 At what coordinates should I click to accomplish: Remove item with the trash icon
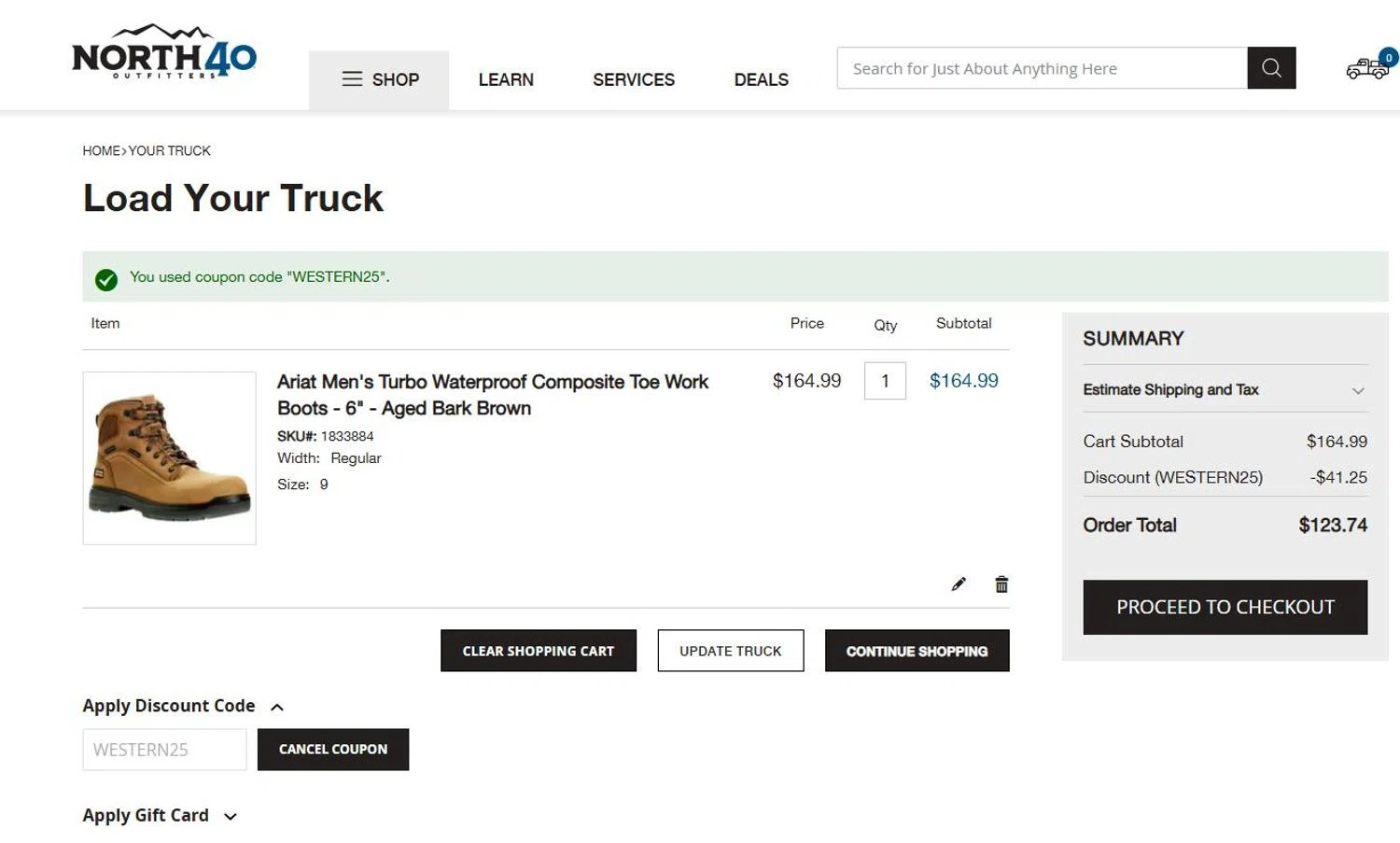[x=1001, y=584]
